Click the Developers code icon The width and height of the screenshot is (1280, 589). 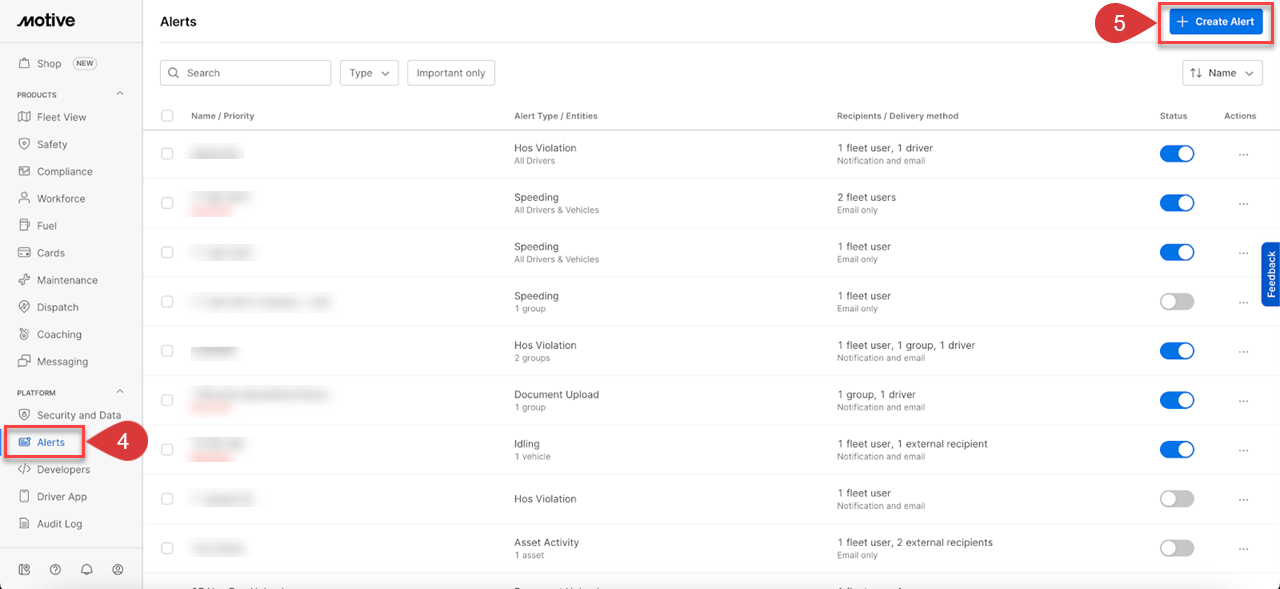pos(25,469)
